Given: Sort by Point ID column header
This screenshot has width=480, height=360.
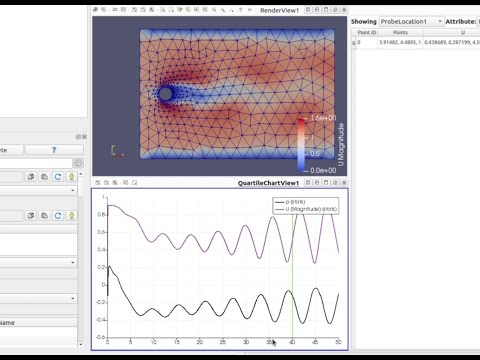Looking at the screenshot, I should tap(367, 32).
